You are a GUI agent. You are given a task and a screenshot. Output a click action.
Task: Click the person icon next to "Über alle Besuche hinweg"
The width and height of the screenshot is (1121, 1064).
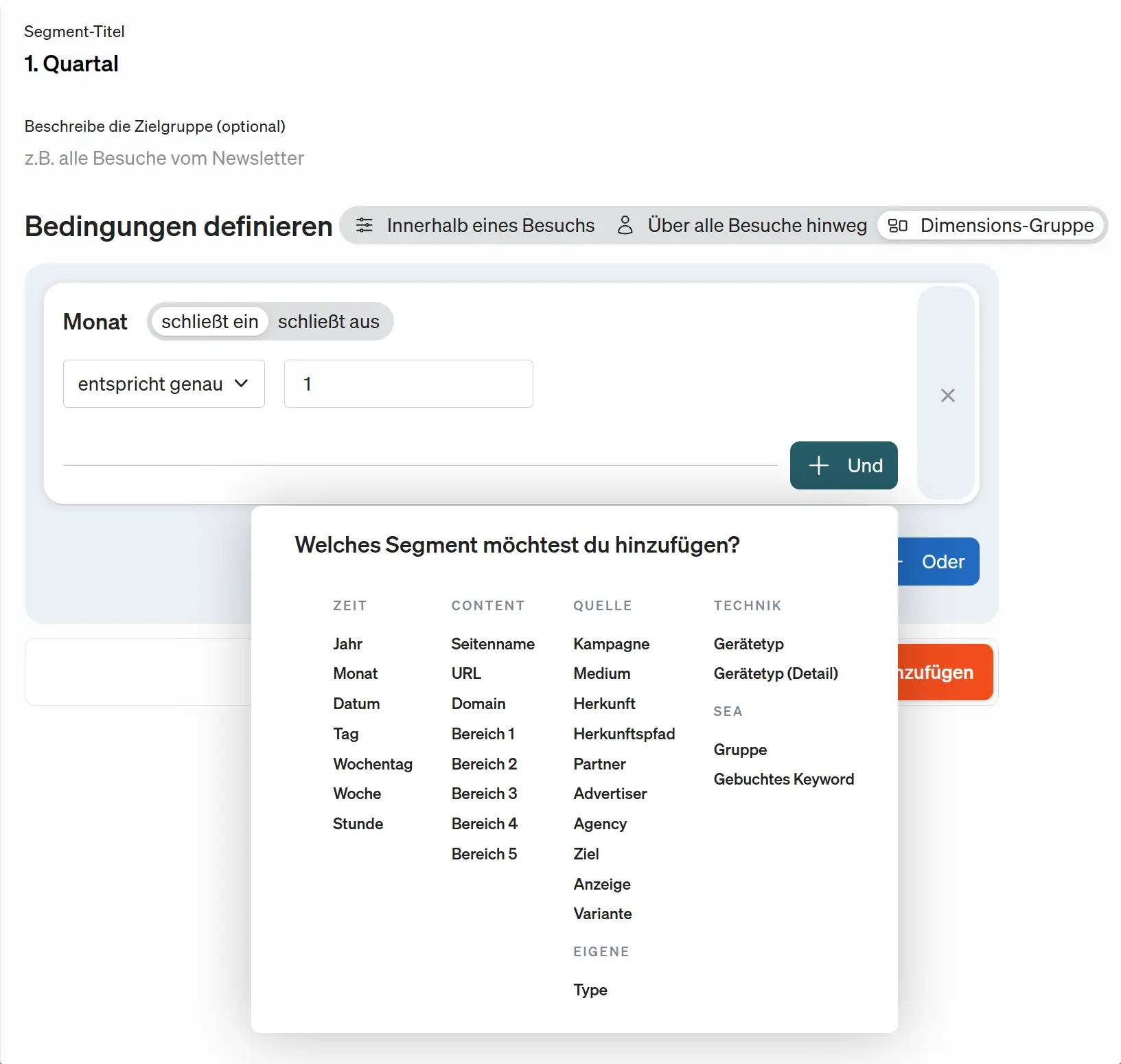click(625, 225)
